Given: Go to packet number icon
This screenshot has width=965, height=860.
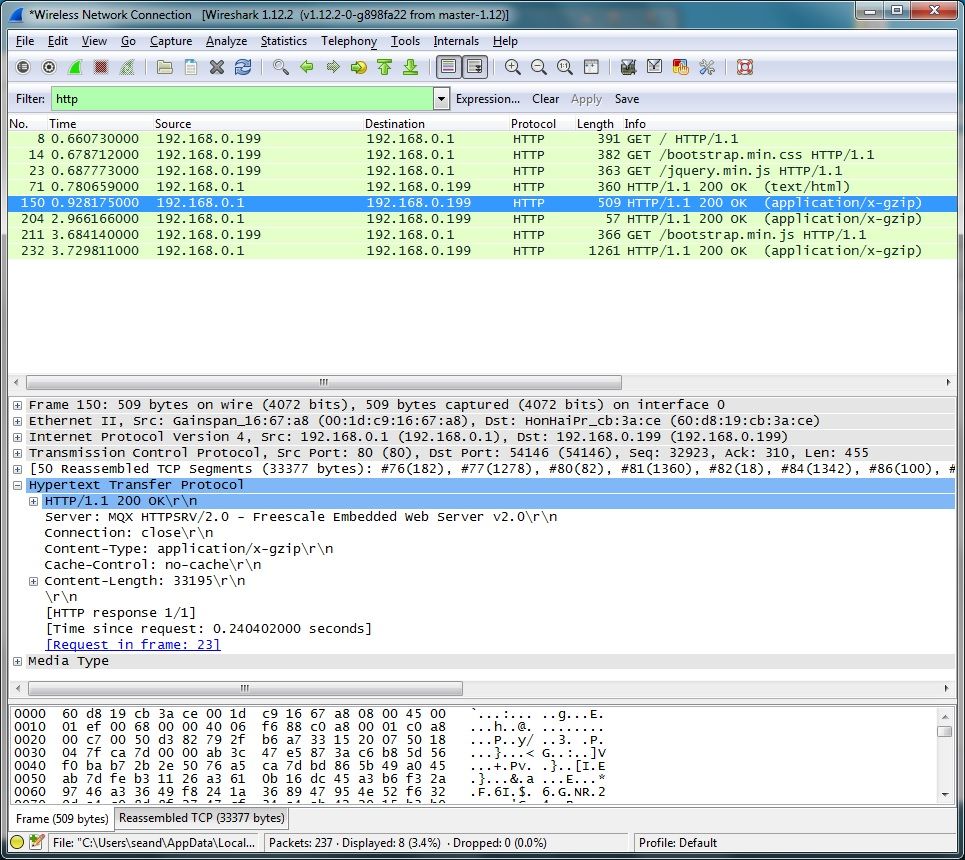Looking at the screenshot, I should 359,67.
